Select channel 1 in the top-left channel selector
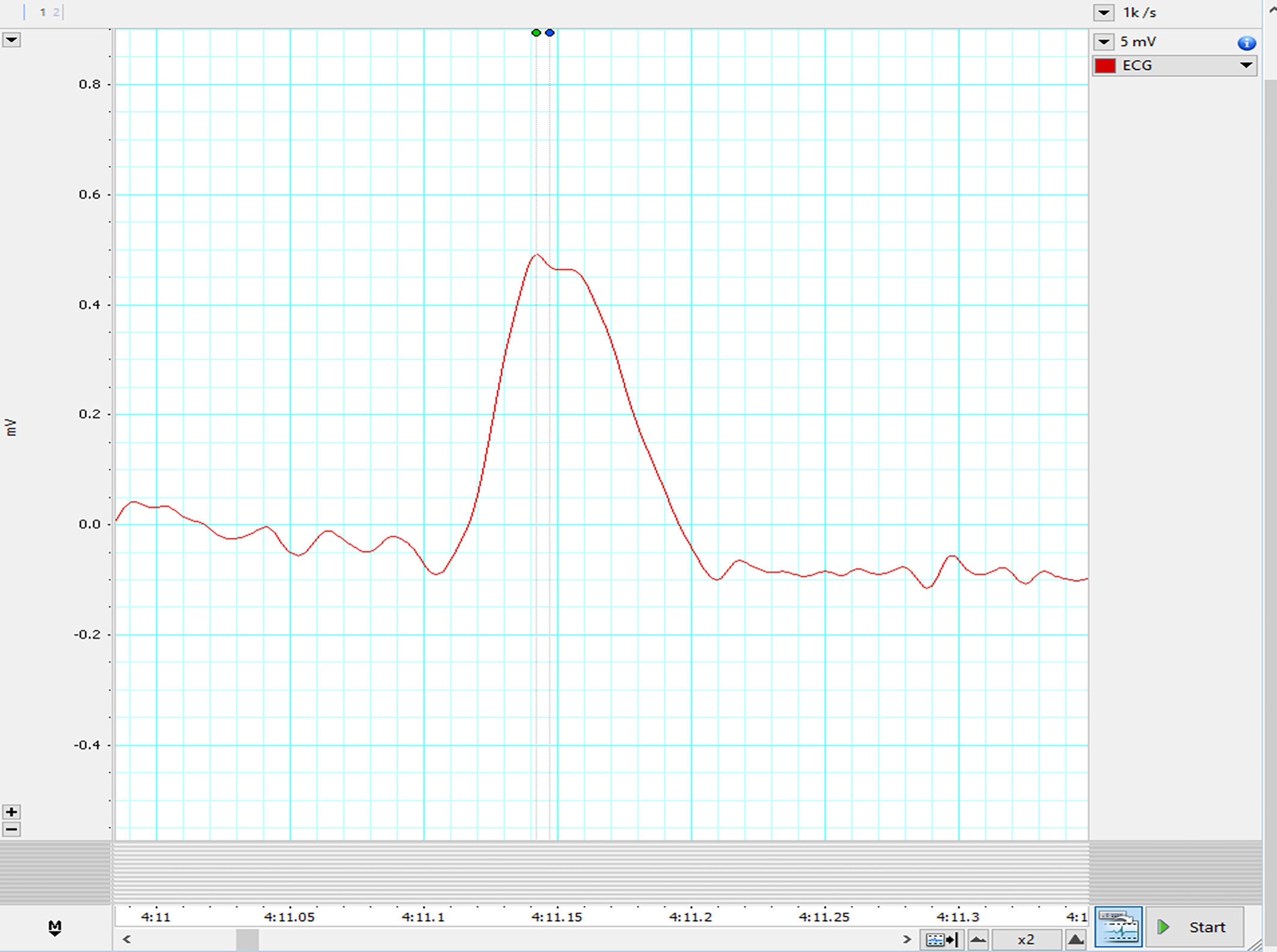 pyautogui.click(x=43, y=12)
